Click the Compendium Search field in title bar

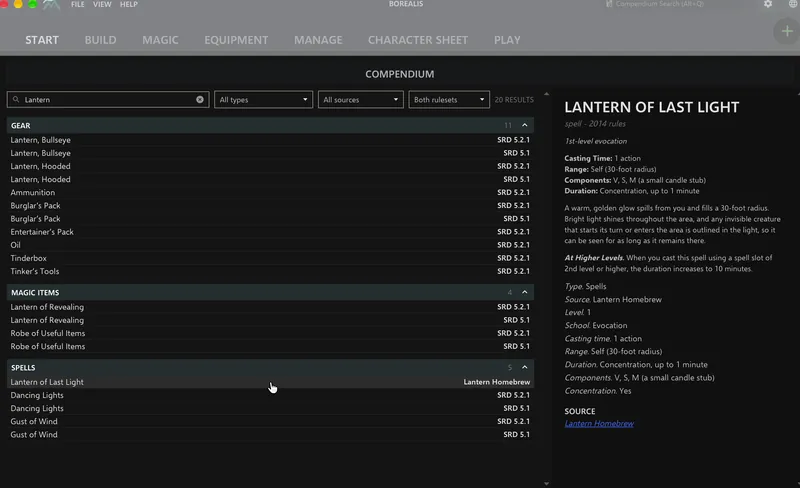[659, 4]
